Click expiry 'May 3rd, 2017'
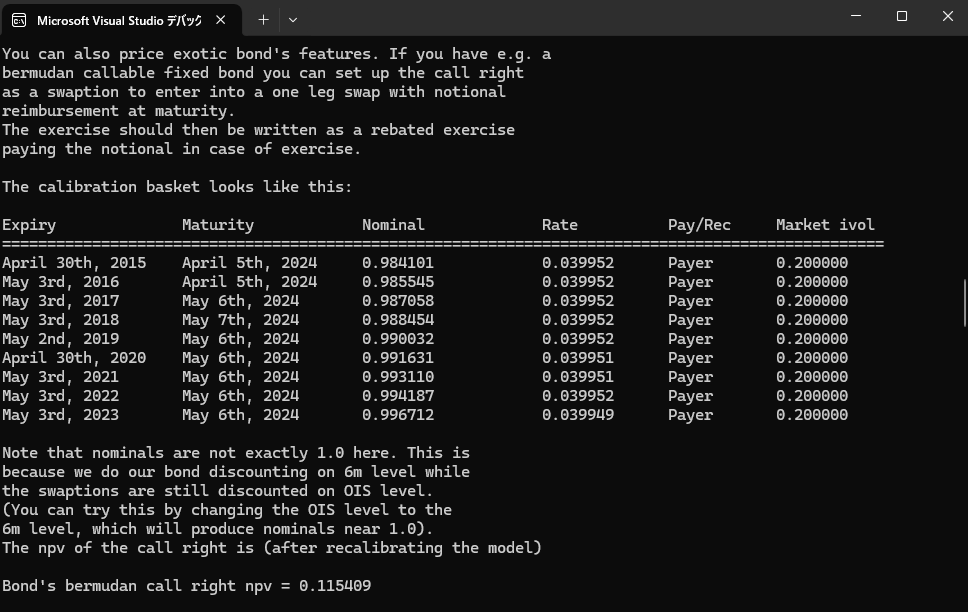Image resolution: width=968 pixels, height=612 pixels. click(x=60, y=301)
